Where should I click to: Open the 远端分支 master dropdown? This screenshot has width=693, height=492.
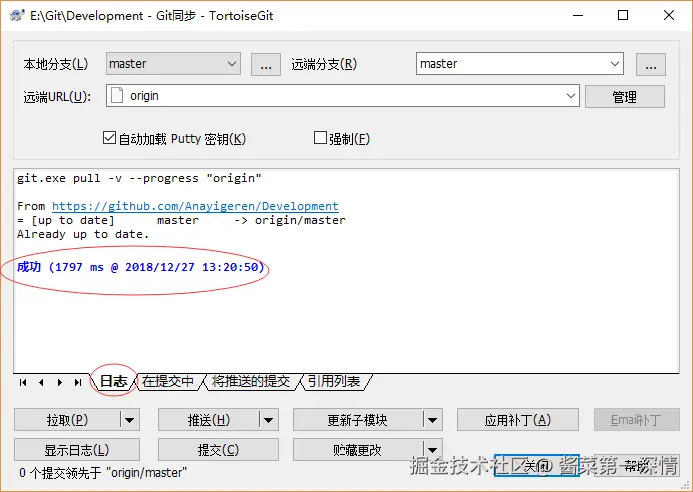coord(520,64)
